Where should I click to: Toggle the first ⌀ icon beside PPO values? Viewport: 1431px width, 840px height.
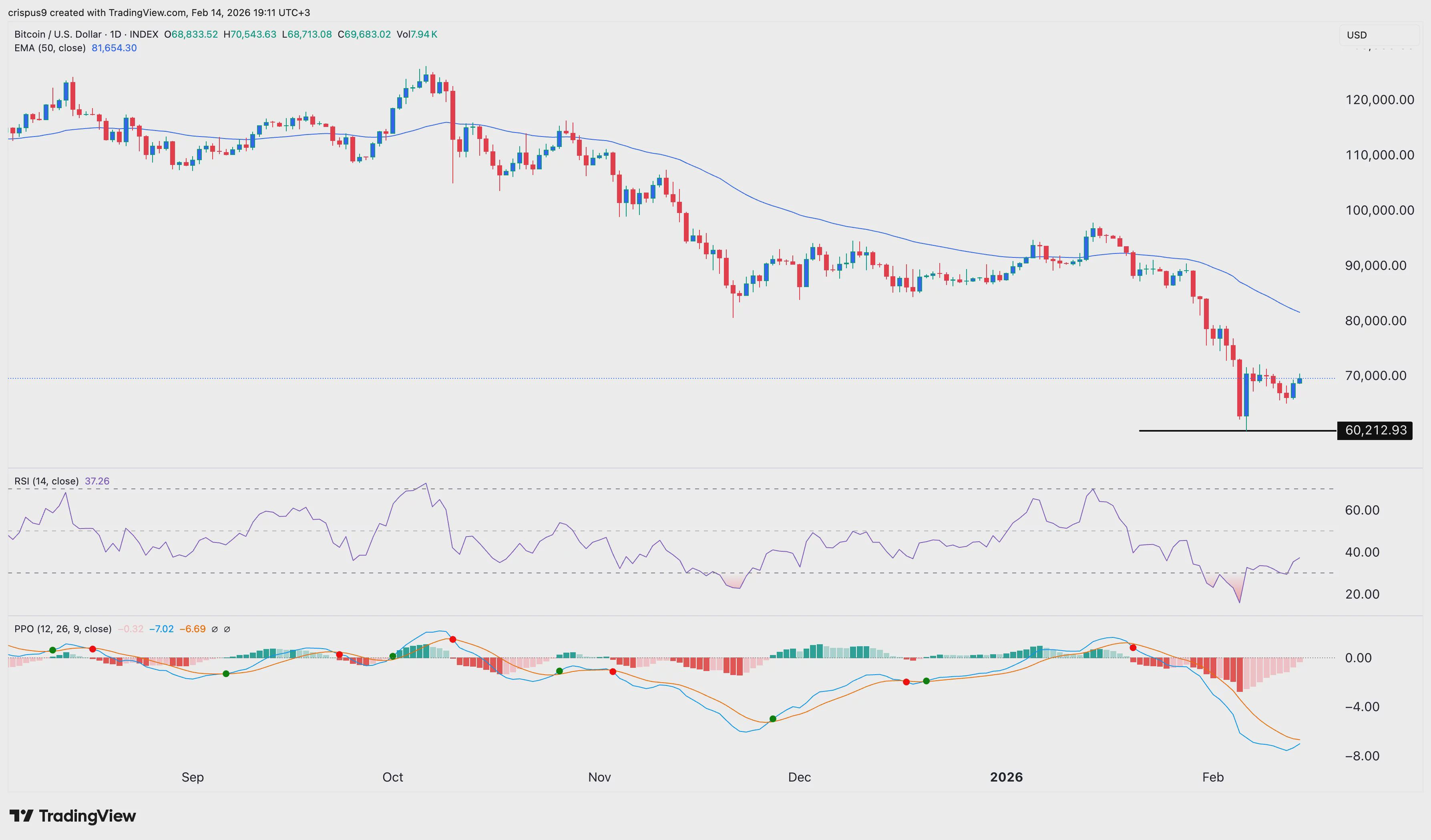tap(215, 629)
